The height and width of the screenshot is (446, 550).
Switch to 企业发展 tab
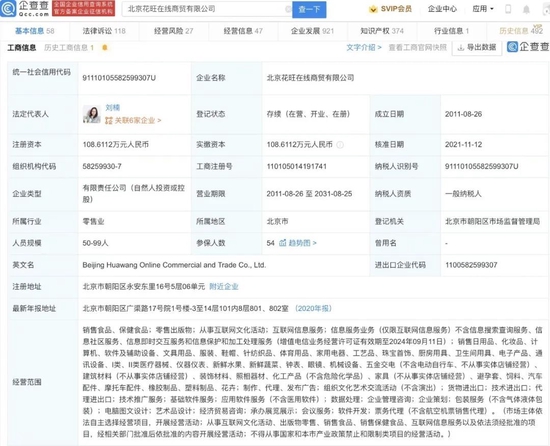coord(312,31)
